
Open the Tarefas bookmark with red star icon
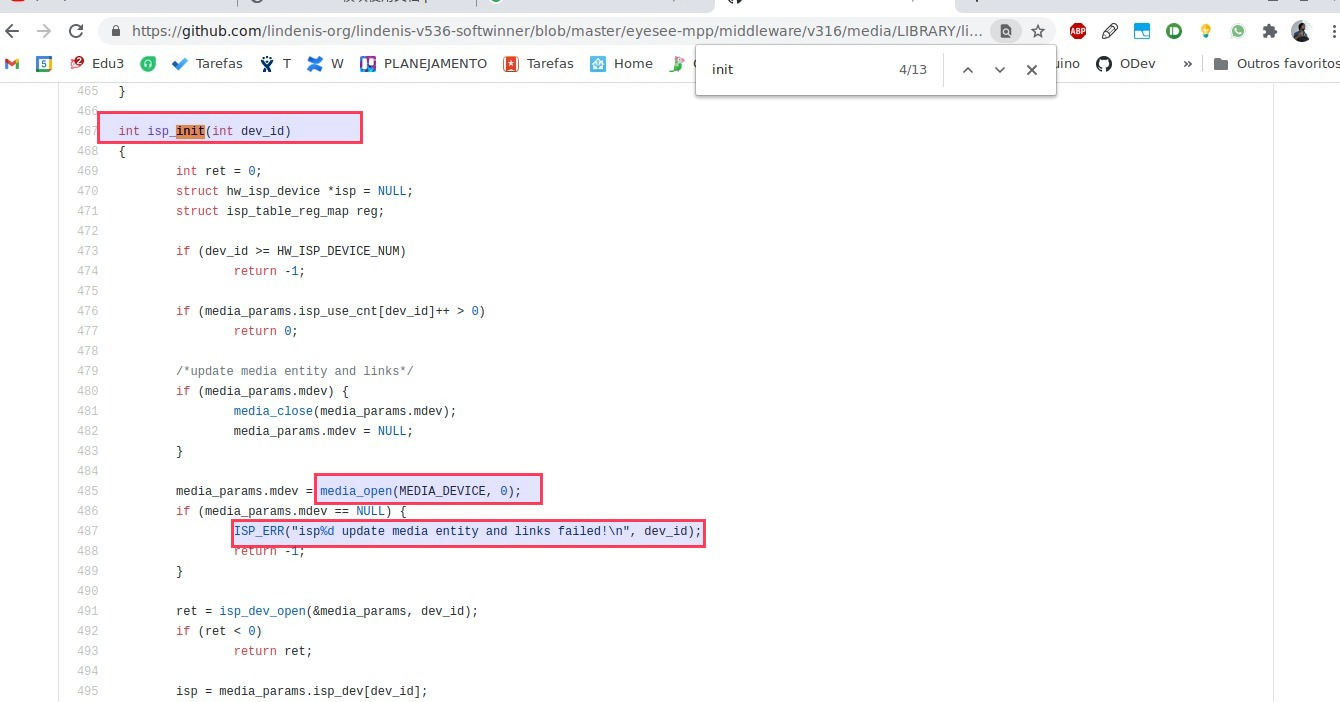[538, 63]
